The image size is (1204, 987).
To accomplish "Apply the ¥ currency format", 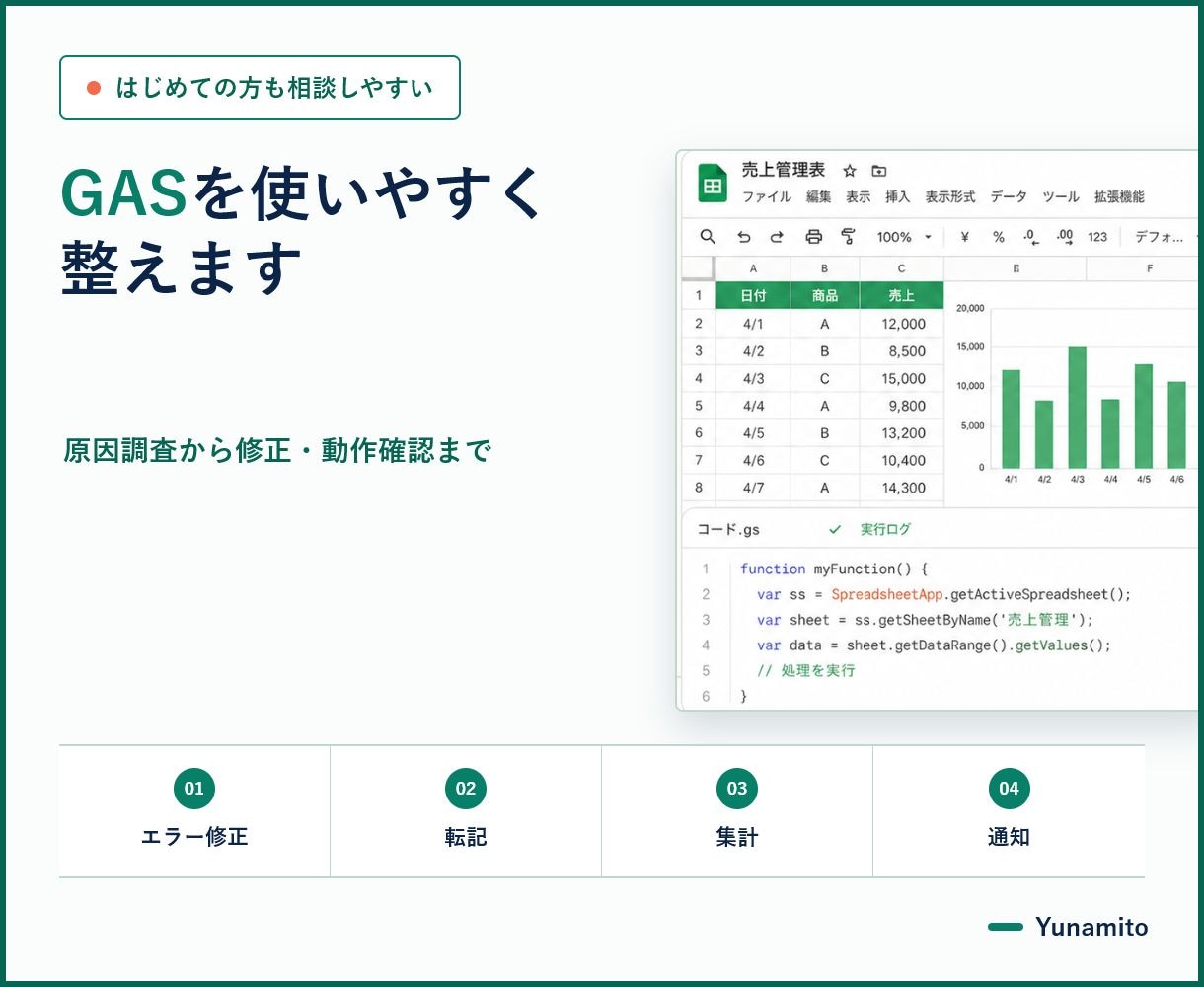I will [x=964, y=237].
